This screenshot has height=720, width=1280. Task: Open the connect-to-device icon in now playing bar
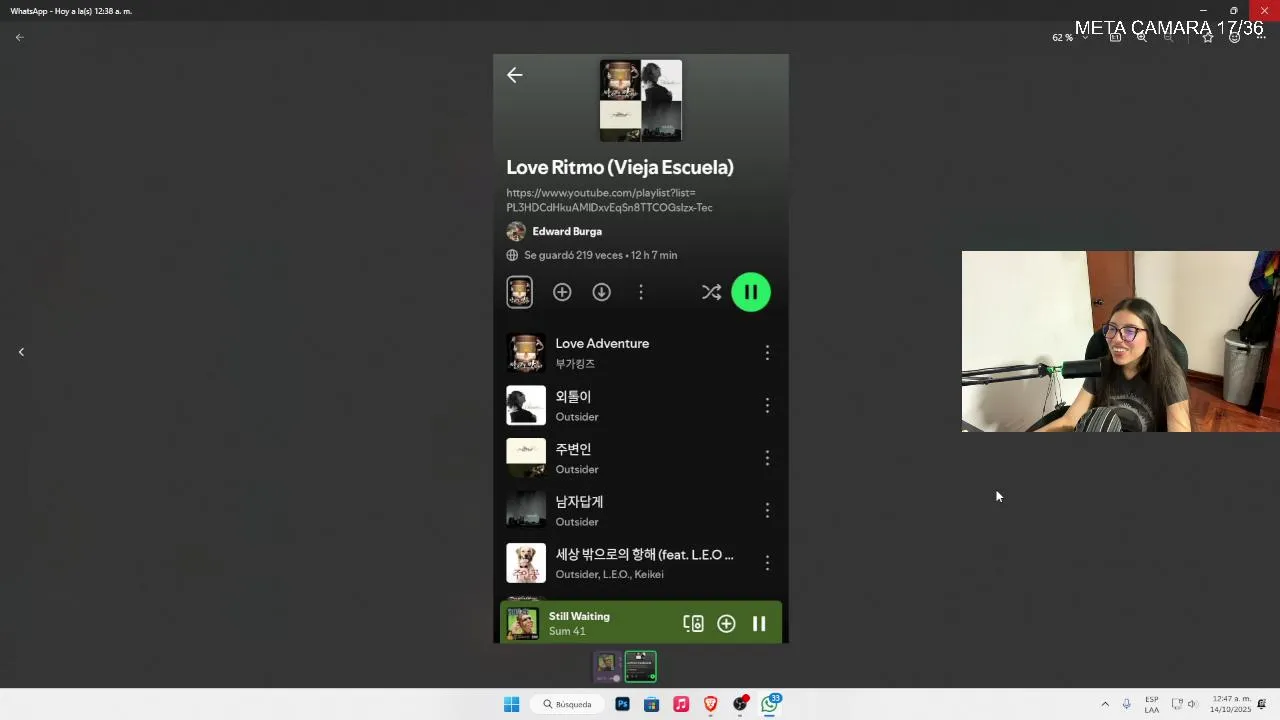[693, 623]
